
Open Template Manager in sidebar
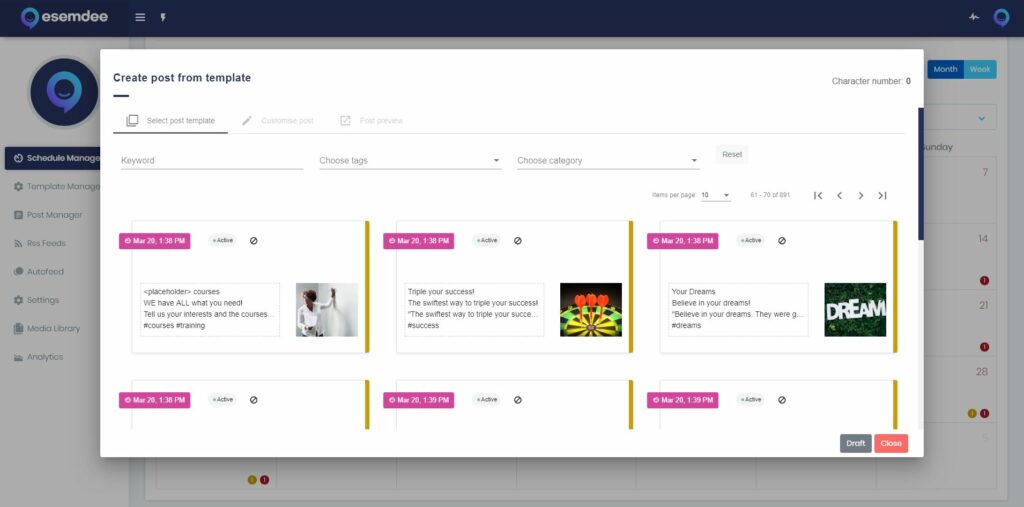click(x=56, y=187)
